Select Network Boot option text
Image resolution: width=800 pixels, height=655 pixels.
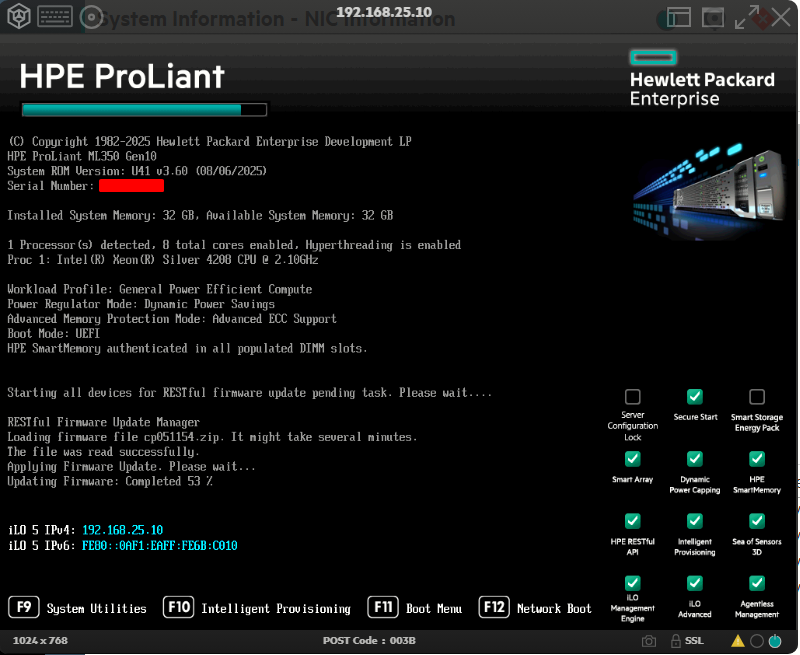(x=554, y=609)
